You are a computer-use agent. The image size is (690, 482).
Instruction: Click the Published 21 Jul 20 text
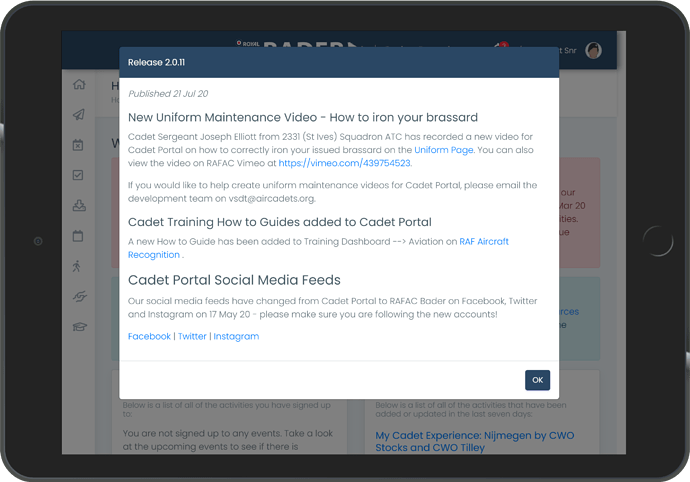pyautogui.click(x=168, y=94)
